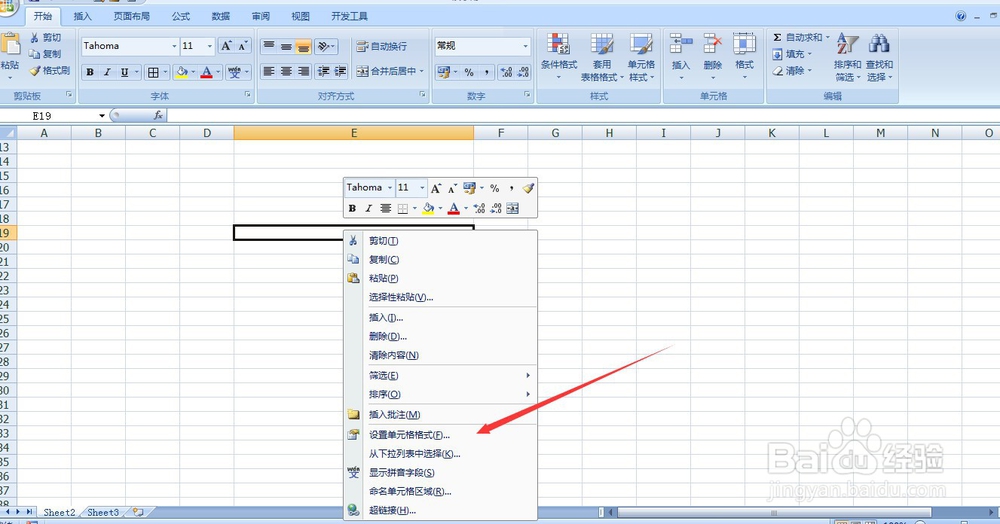Screen dimensions: 1000x524
Task: Click the Copy (复制) ribbon button
Action: click(x=45, y=54)
